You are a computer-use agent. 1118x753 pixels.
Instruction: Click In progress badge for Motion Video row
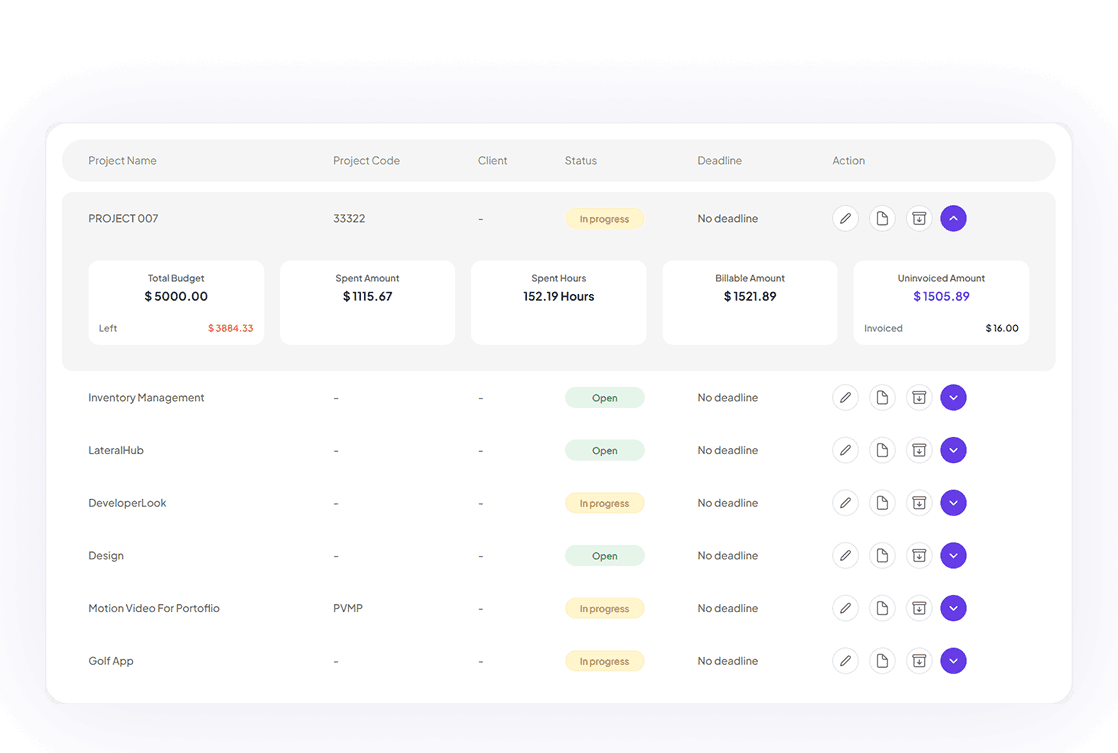click(x=605, y=609)
